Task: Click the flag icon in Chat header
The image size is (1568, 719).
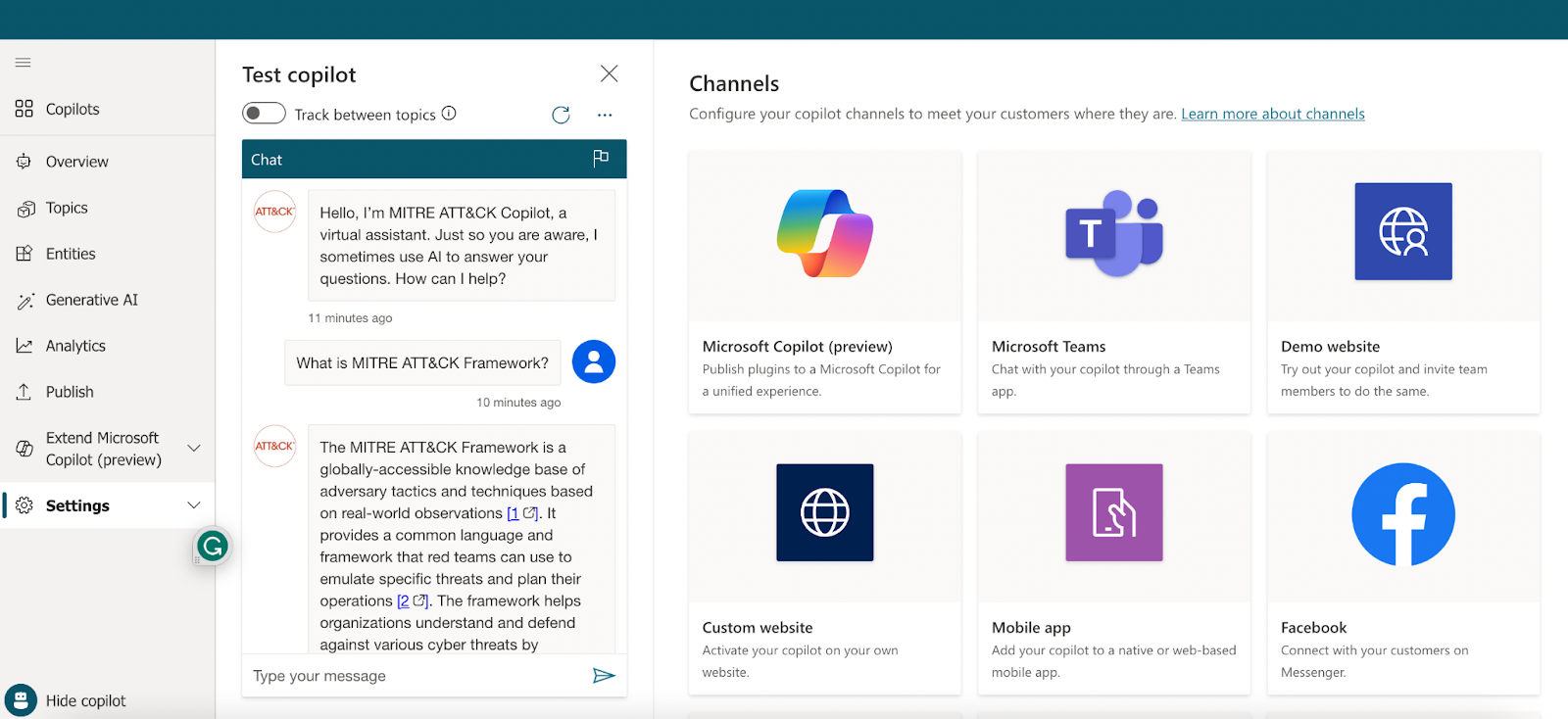Action: pyautogui.click(x=601, y=159)
